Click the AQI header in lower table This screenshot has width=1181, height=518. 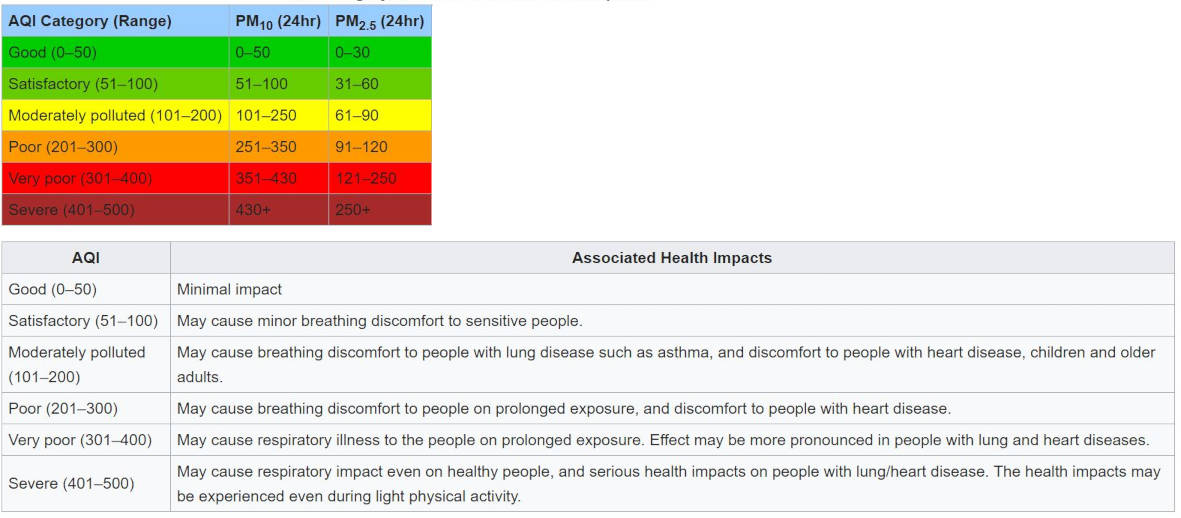click(86, 258)
